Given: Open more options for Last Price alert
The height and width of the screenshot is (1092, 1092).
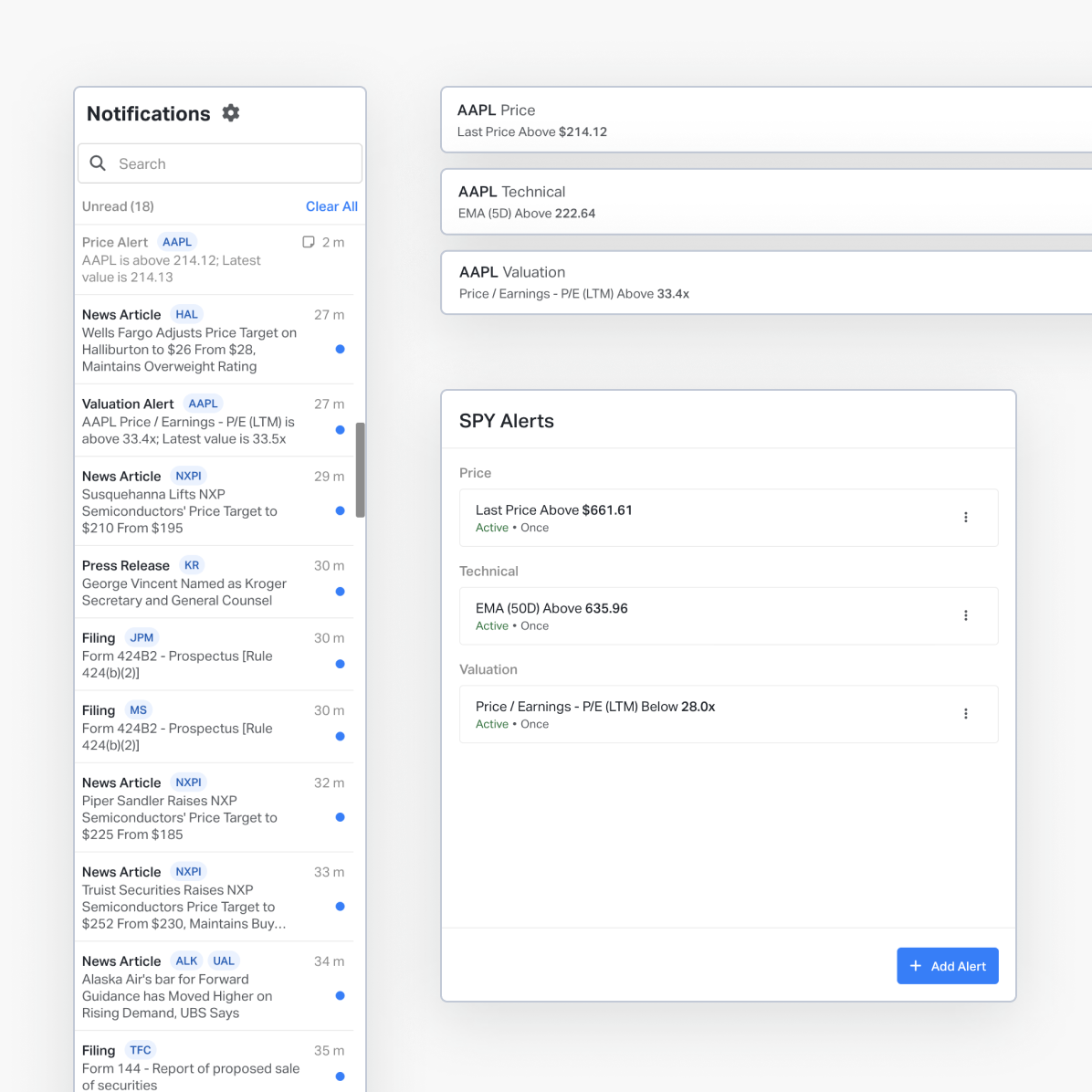Looking at the screenshot, I should coord(965,517).
